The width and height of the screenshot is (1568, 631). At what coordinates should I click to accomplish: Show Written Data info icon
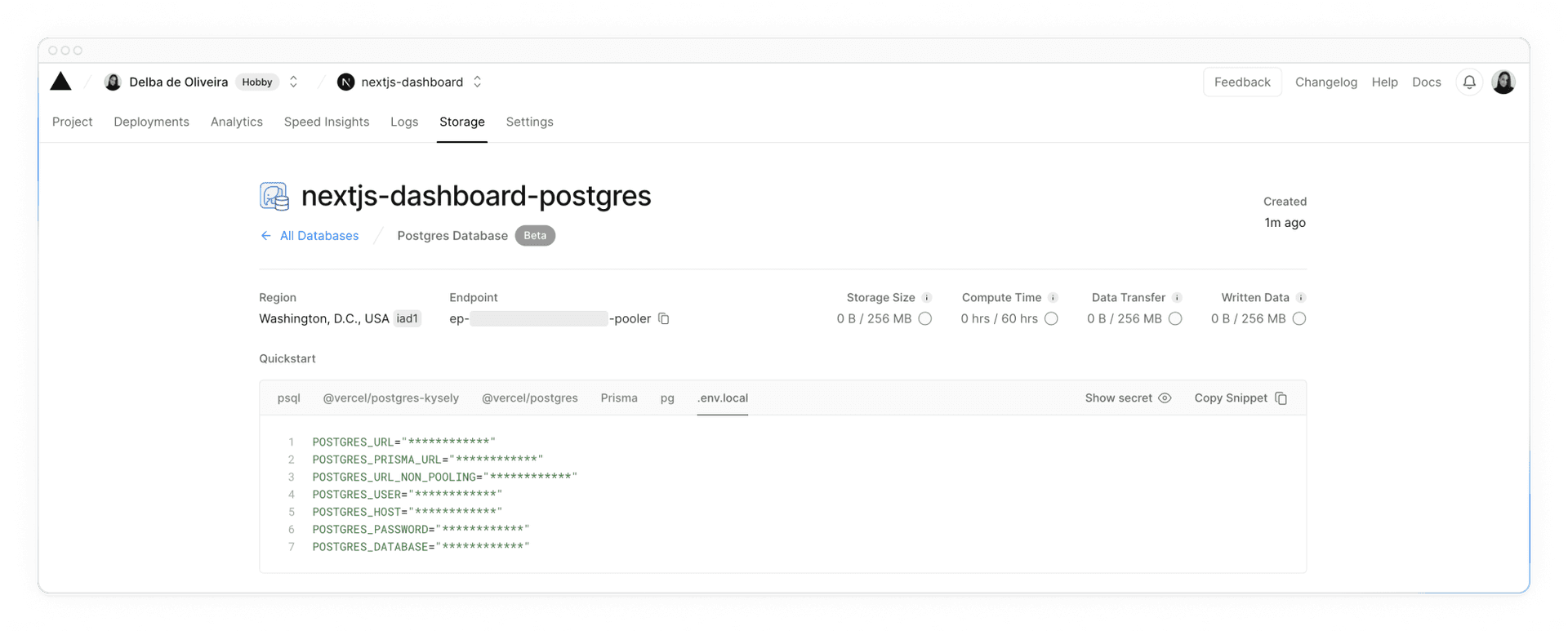pyautogui.click(x=1301, y=298)
